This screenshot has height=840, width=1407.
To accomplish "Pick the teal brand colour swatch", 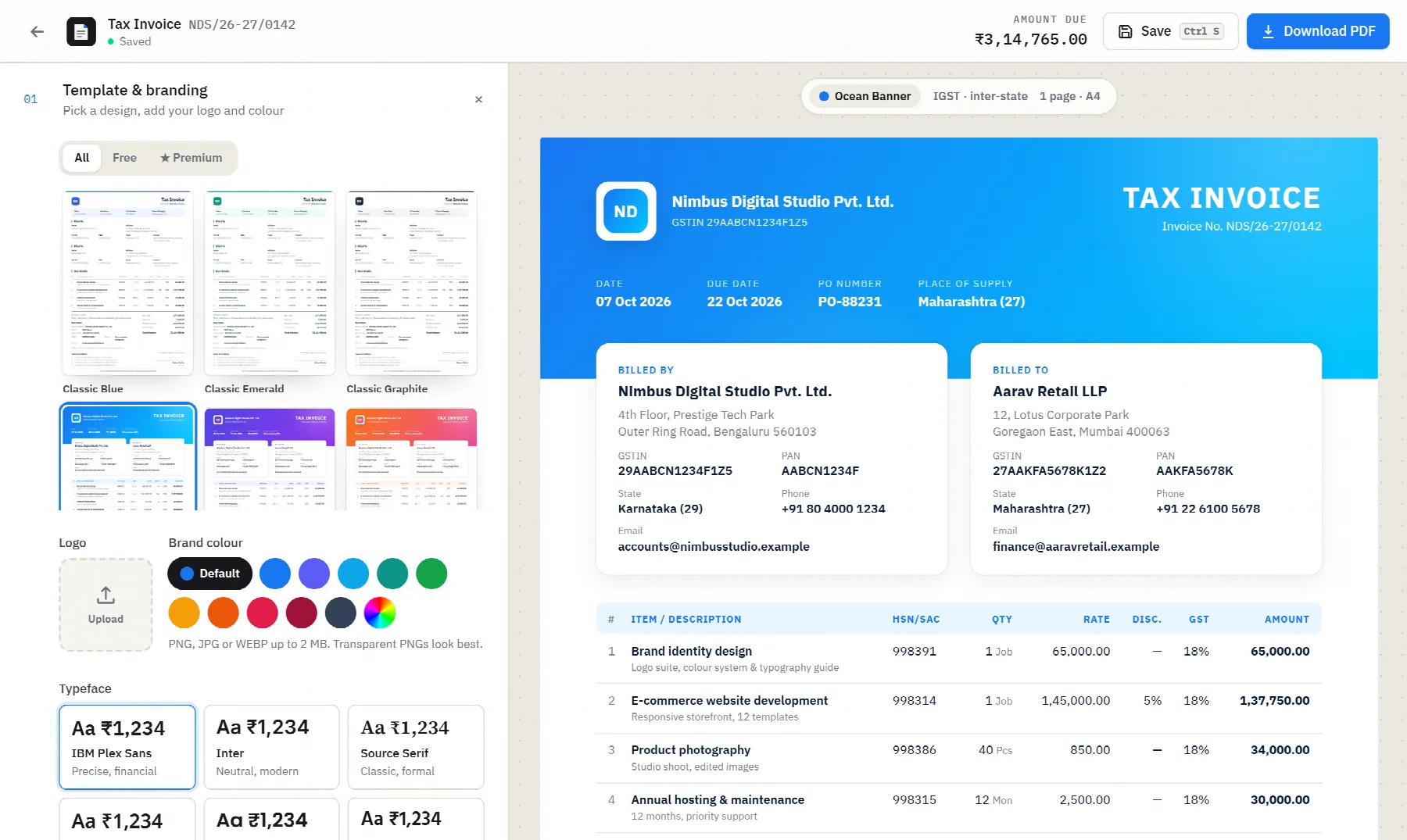I will pos(392,574).
